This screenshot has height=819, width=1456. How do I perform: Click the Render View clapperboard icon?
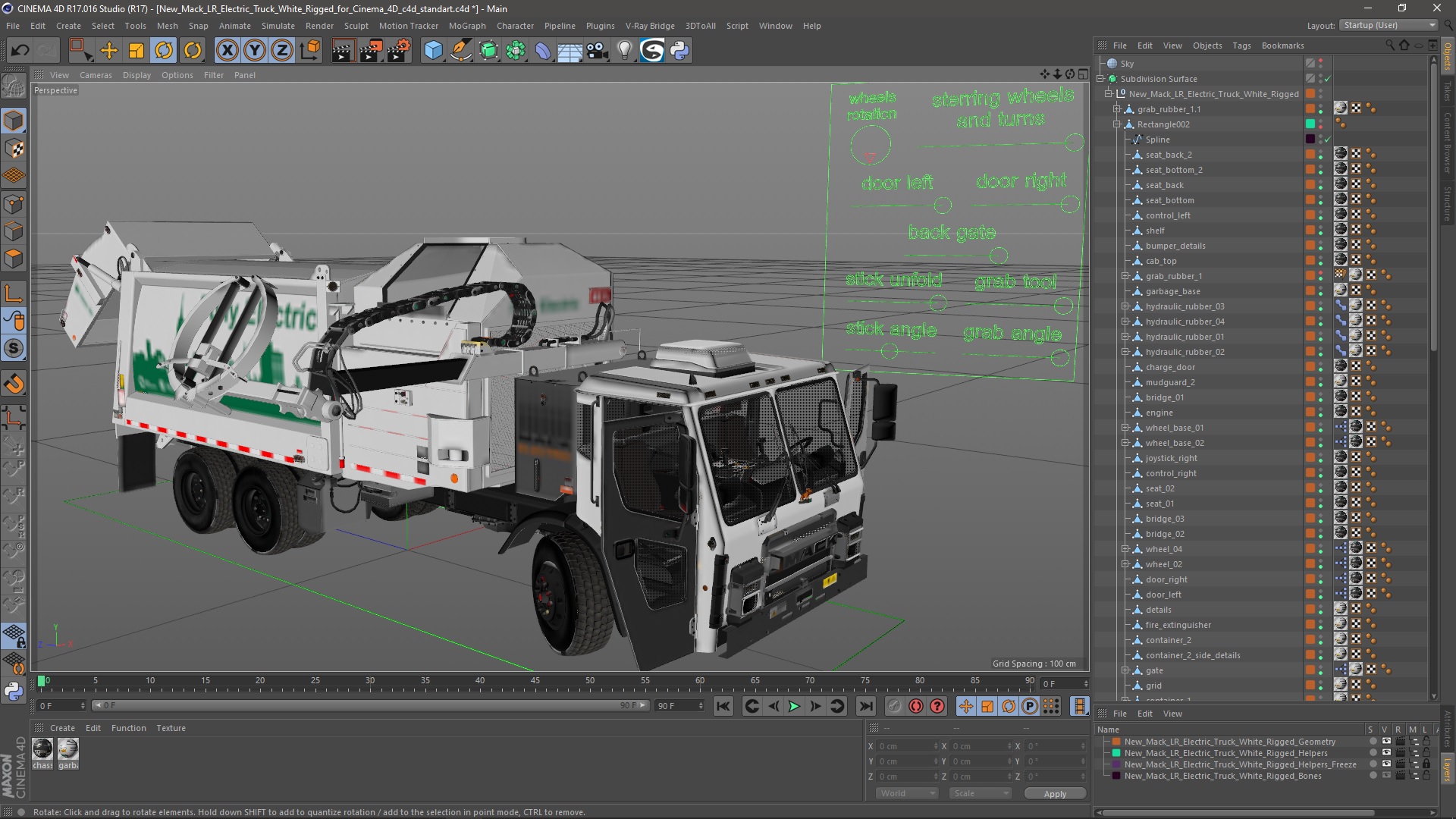pos(343,51)
